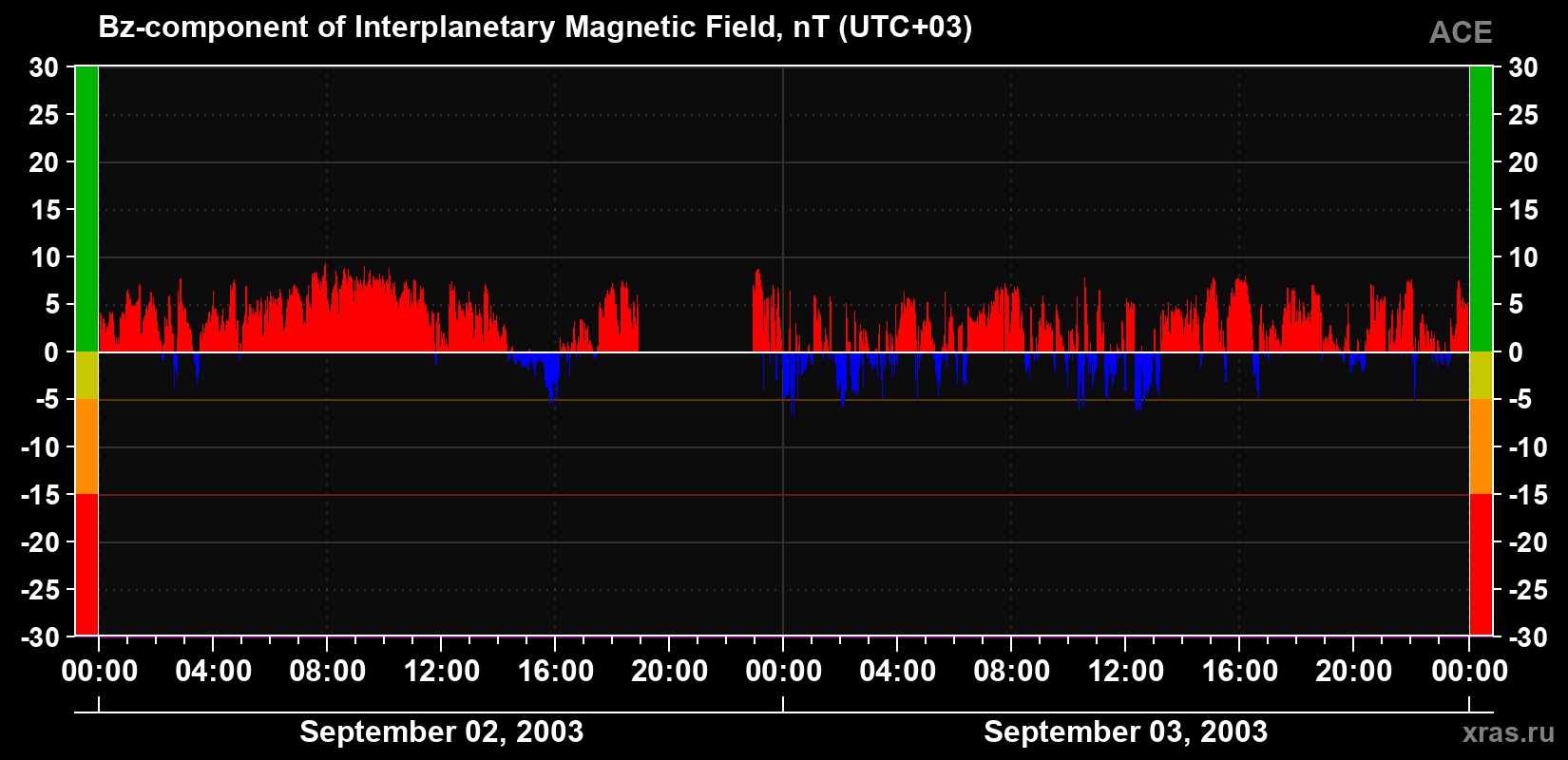Image resolution: width=1568 pixels, height=760 pixels.
Task: Select the 'September 03, 2003' date label
Action: click(1126, 731)
